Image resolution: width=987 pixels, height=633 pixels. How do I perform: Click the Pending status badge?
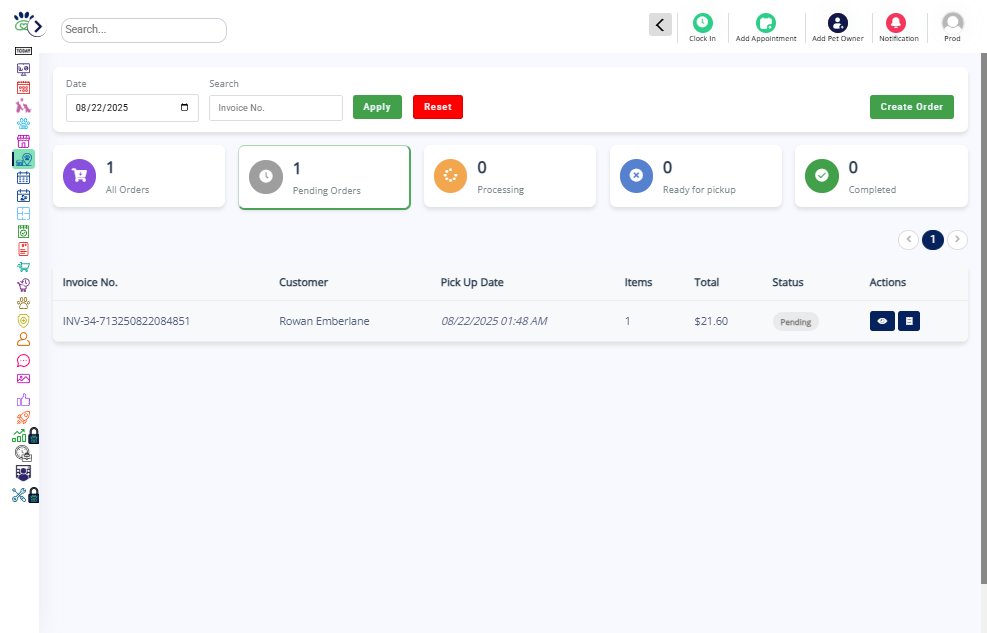click(796, 322)
